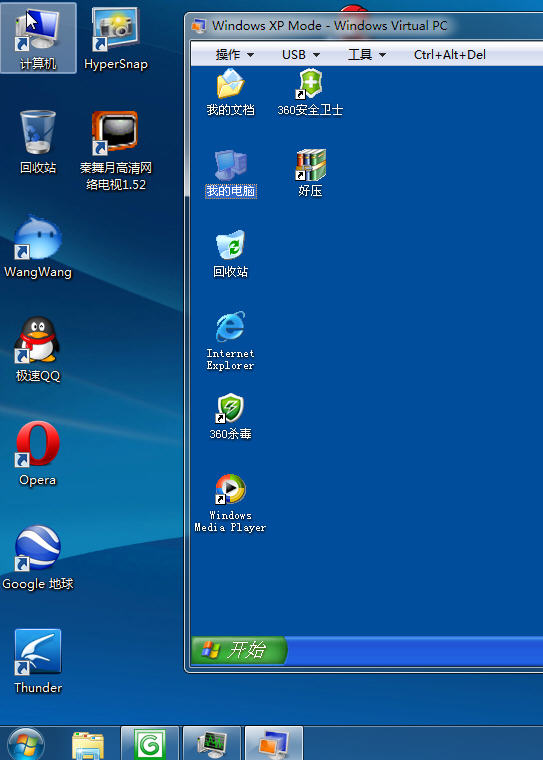Launch Windows Media Player shortcut

coord(230,503)
